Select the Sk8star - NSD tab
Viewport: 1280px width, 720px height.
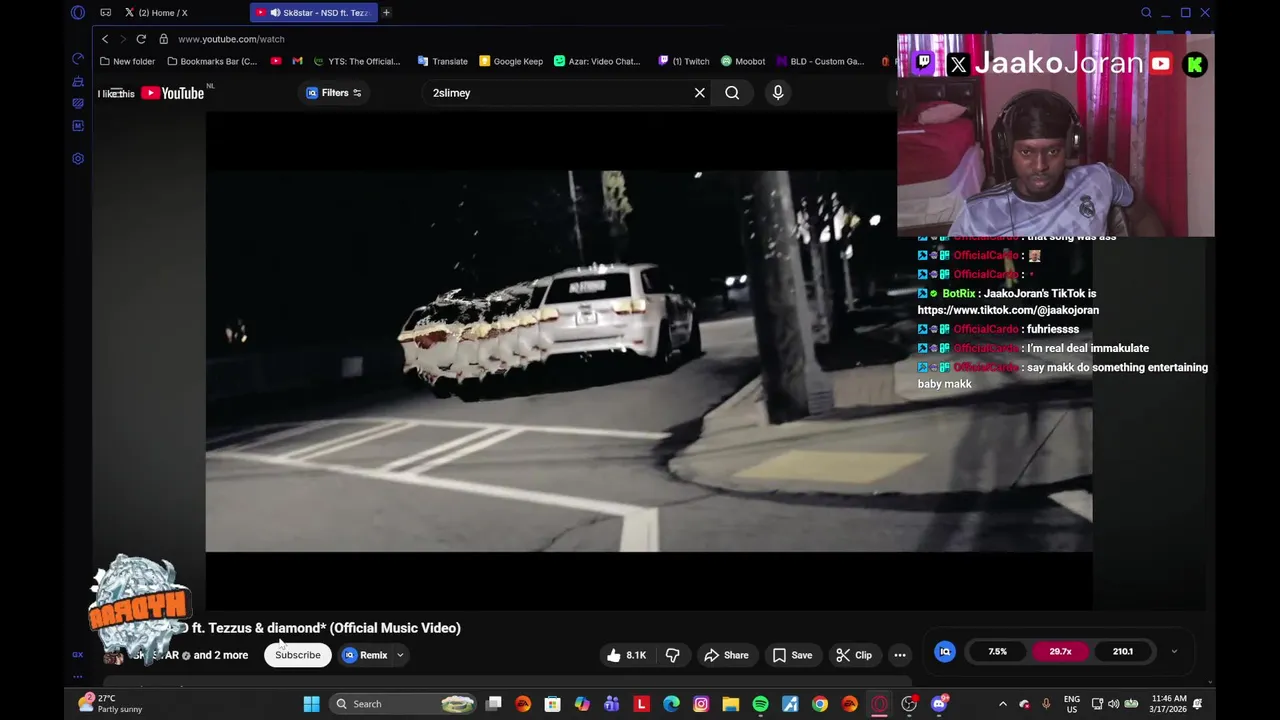[x=313, y=13]
